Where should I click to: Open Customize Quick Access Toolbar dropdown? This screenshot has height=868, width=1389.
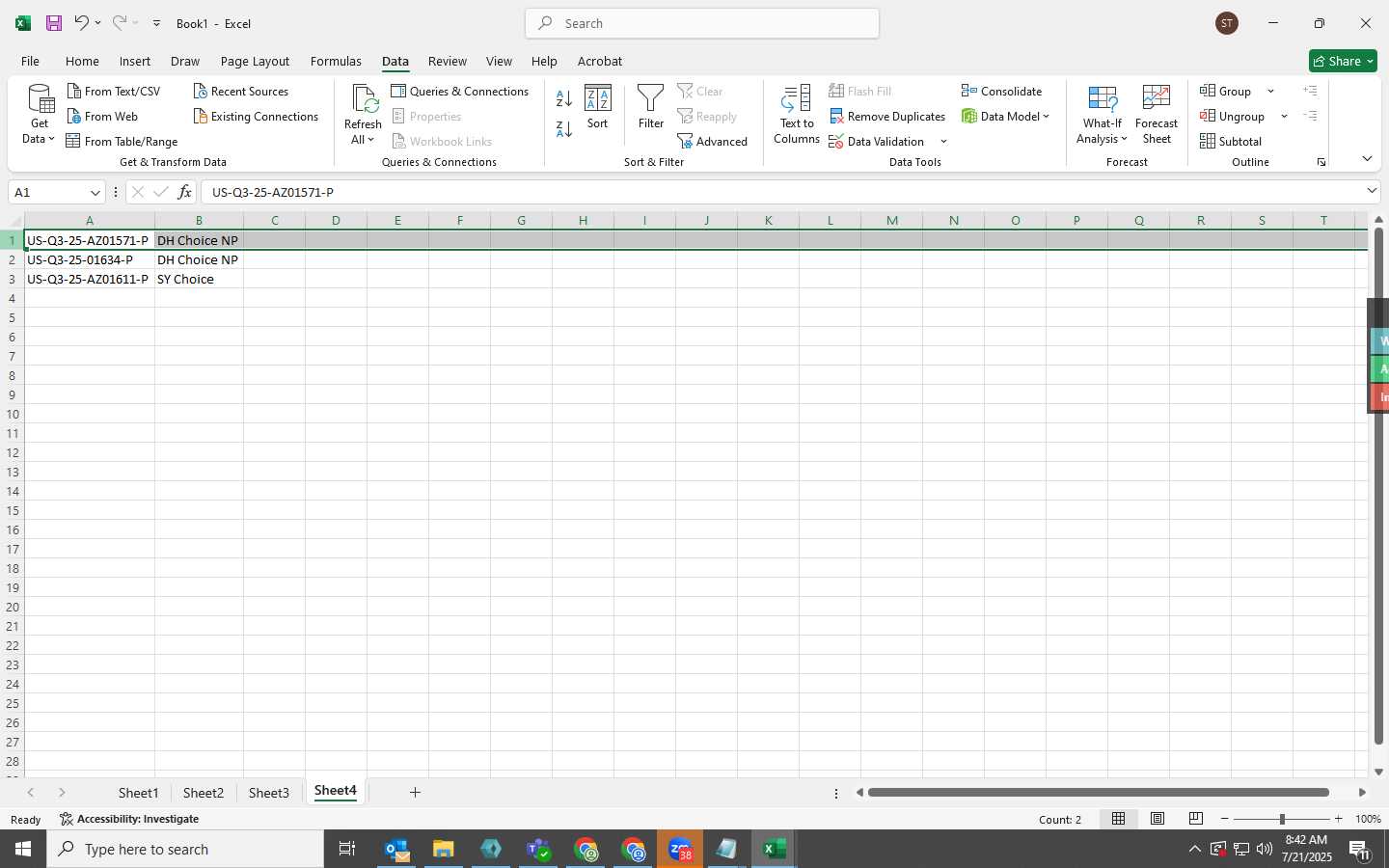tap(156, 23)
